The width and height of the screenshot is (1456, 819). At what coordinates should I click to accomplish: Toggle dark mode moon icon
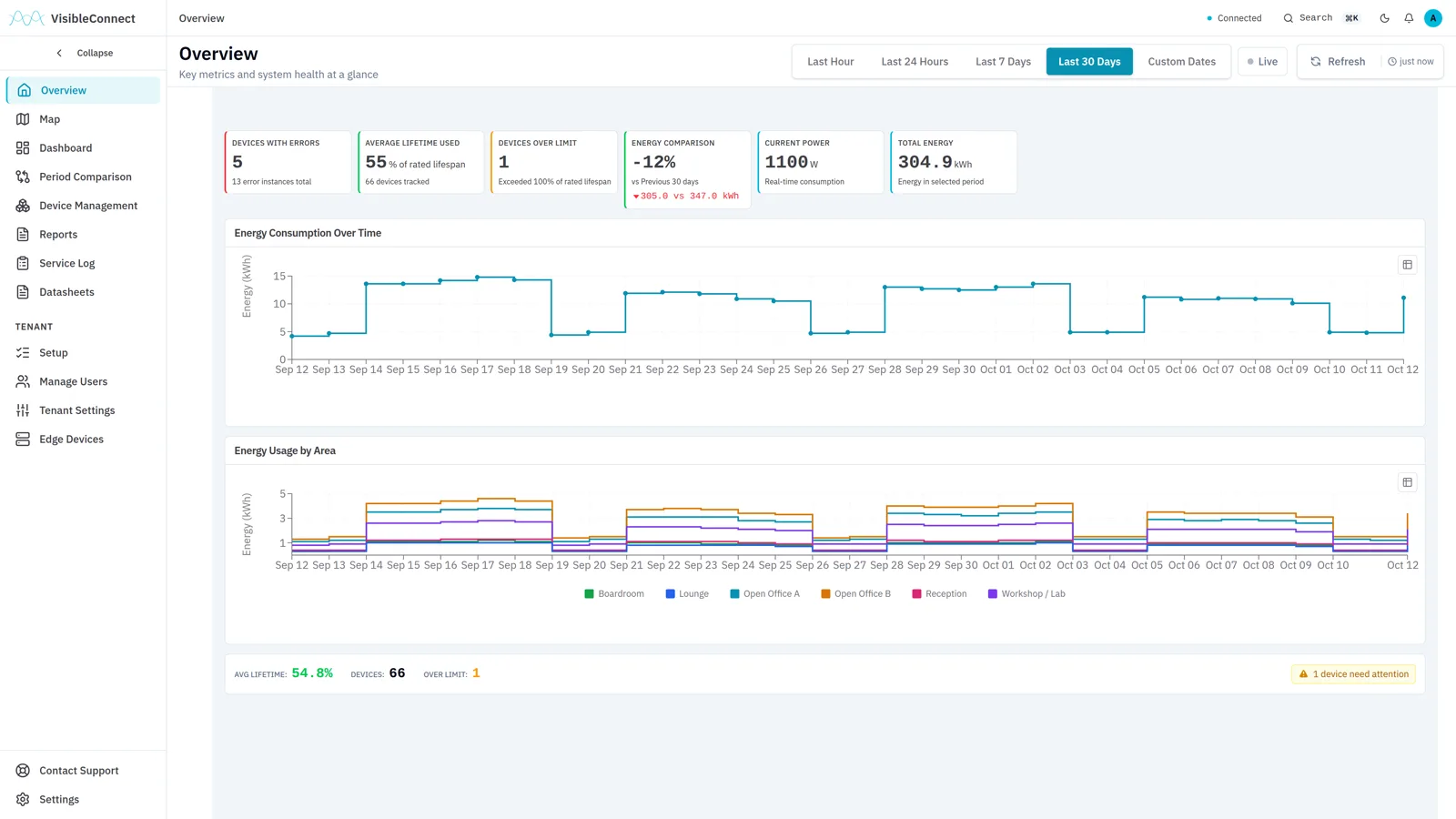(x=1384, y=18)
